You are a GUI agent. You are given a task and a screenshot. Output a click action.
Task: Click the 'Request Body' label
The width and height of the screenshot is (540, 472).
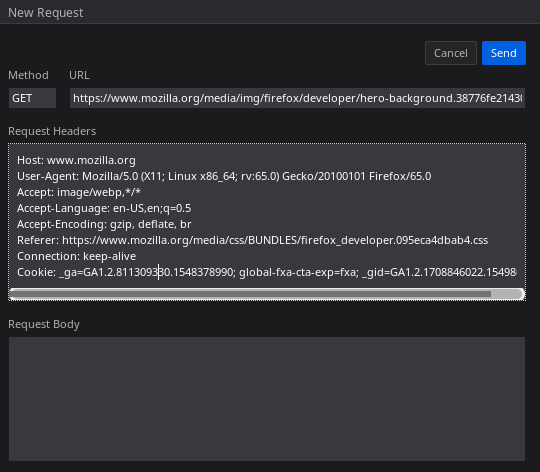(x=44, y=324)
